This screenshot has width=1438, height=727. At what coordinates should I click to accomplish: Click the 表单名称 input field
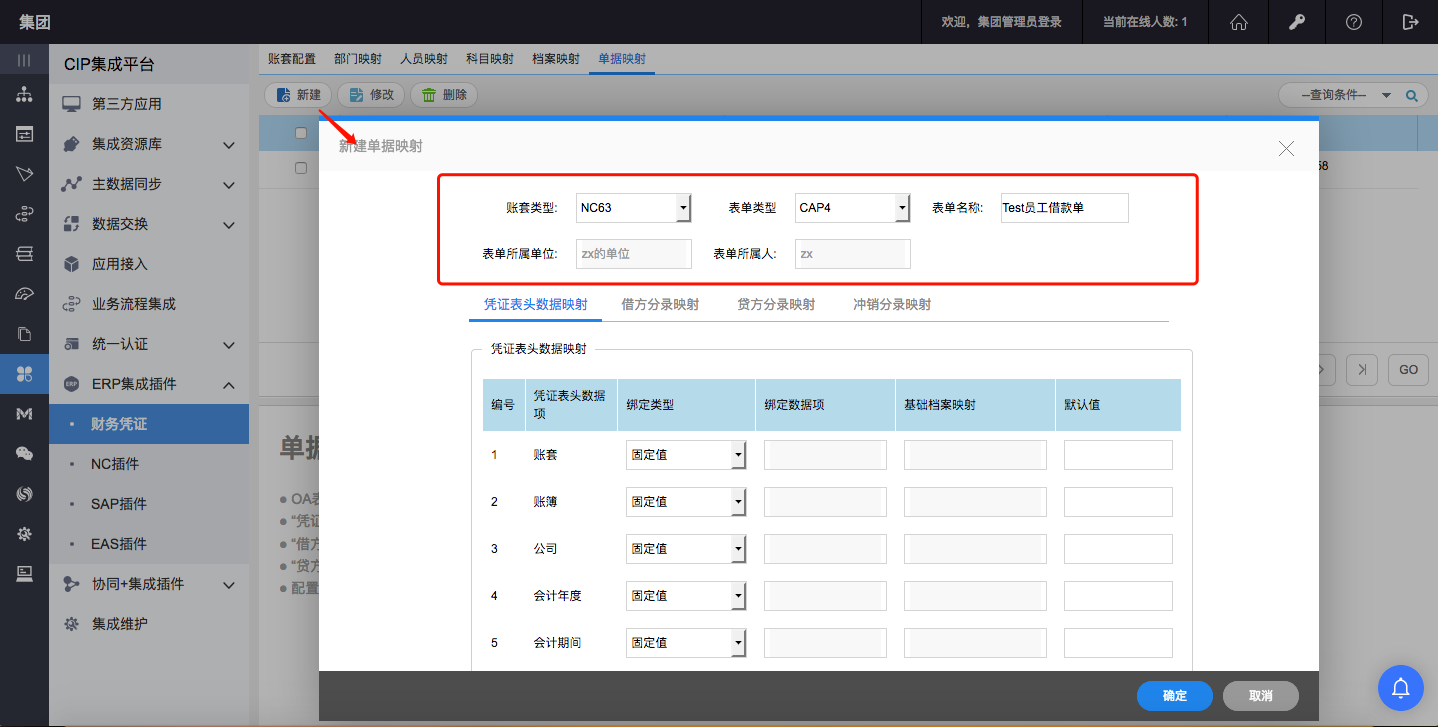(1064, 208)
